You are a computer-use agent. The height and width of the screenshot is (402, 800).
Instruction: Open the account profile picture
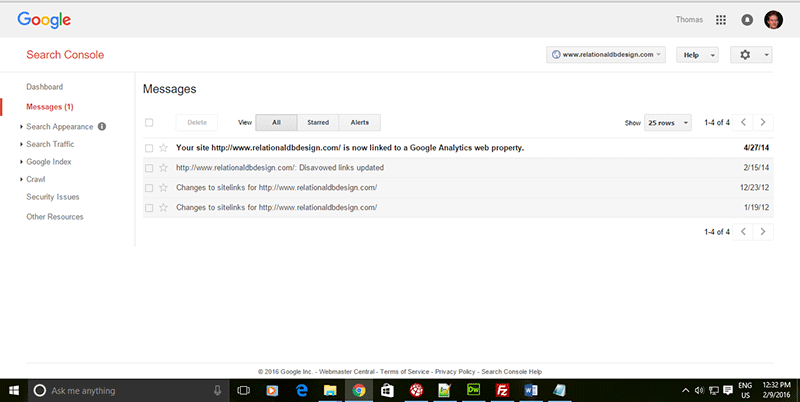(x=773, y=20)
